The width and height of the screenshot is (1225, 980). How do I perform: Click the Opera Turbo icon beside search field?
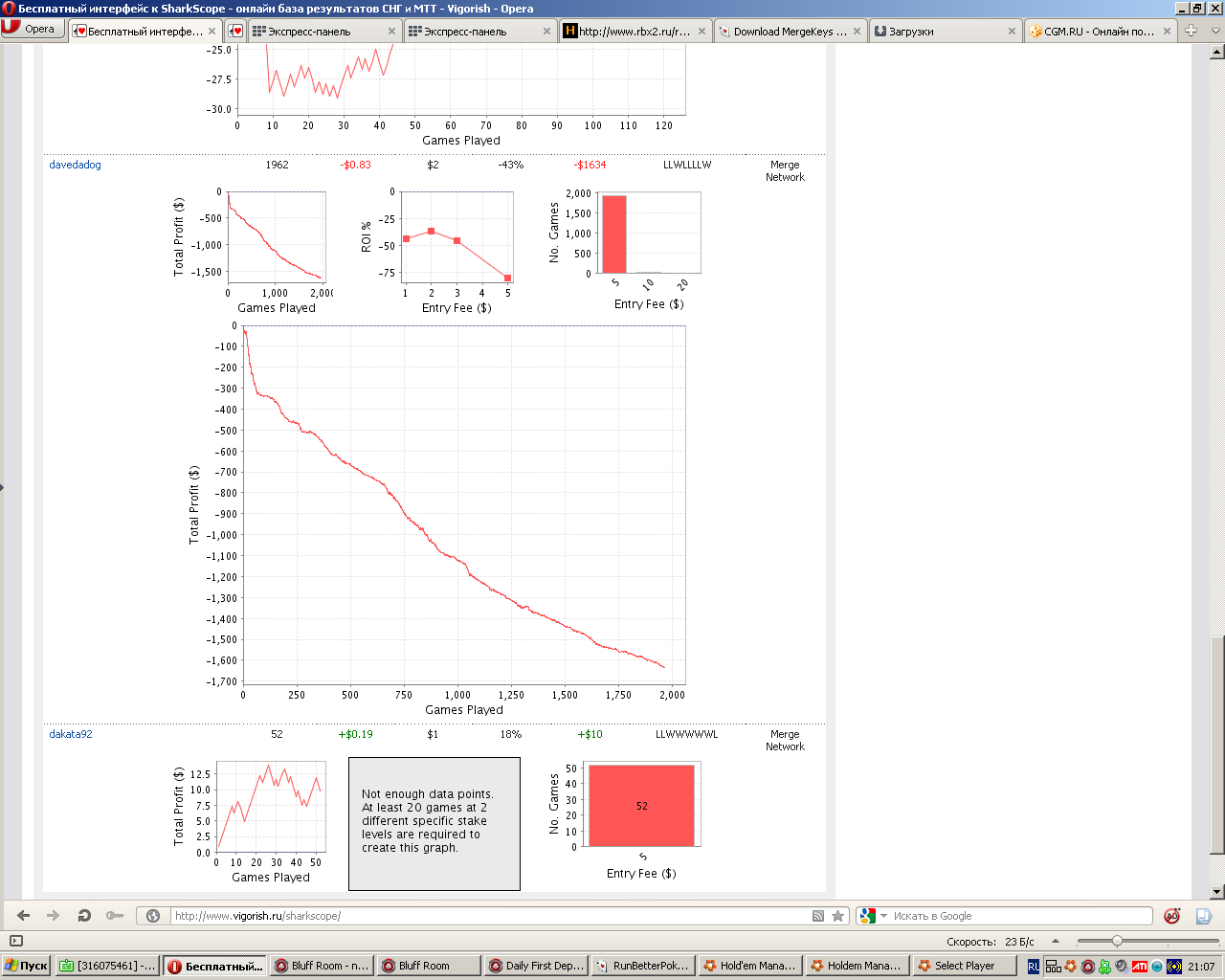pos(1171,916)
